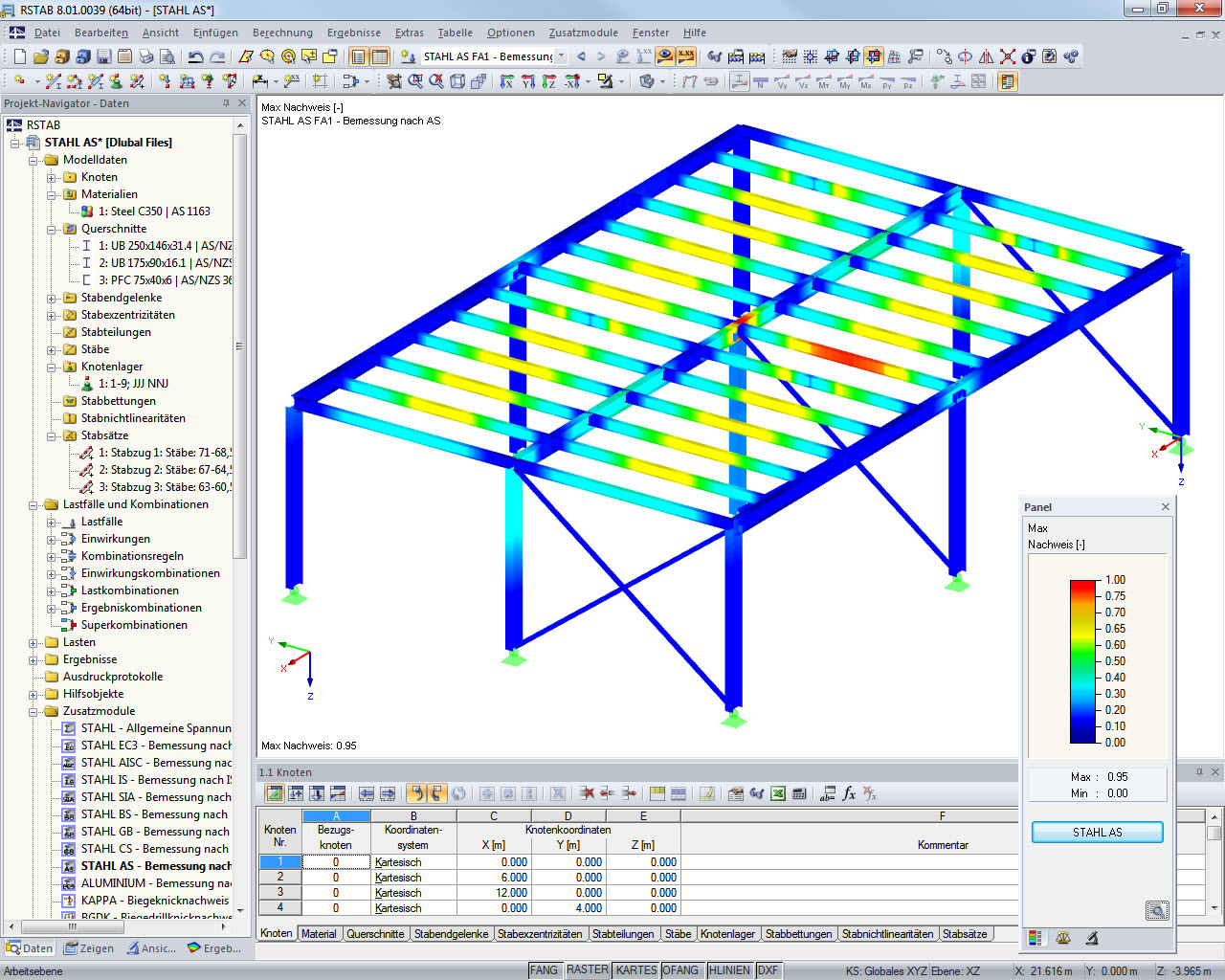This screenshot has height=980, width=1225.
Task: Open the filter (microscope) tab in Panel
Action: (x=1092, y=938)
